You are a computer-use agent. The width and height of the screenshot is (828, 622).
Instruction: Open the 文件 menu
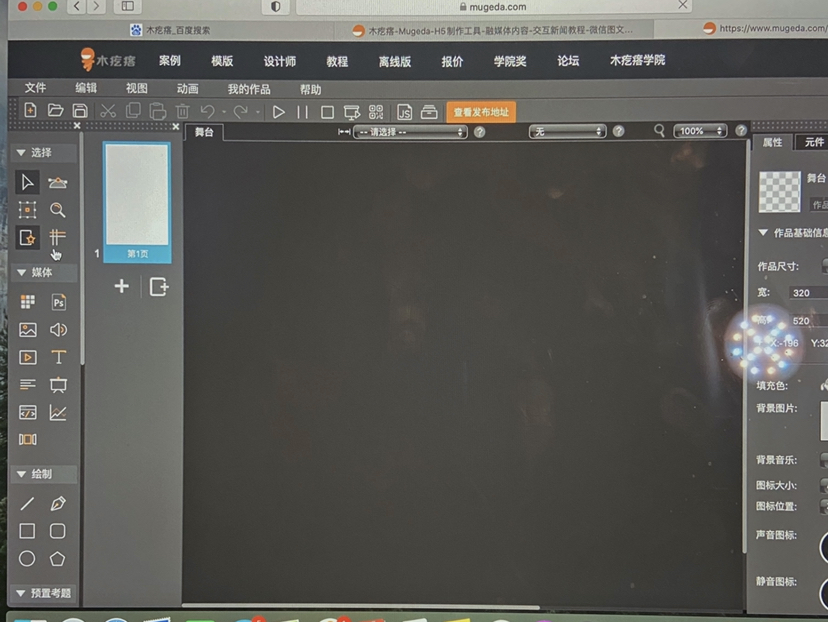click(35, 88)
